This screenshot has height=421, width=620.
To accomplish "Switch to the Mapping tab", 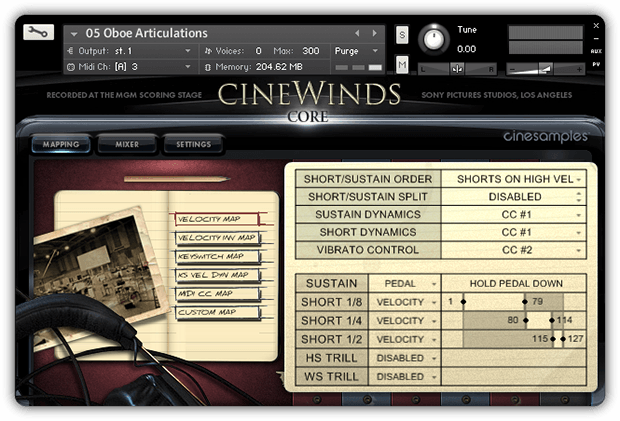I will [x=61, y=144].
